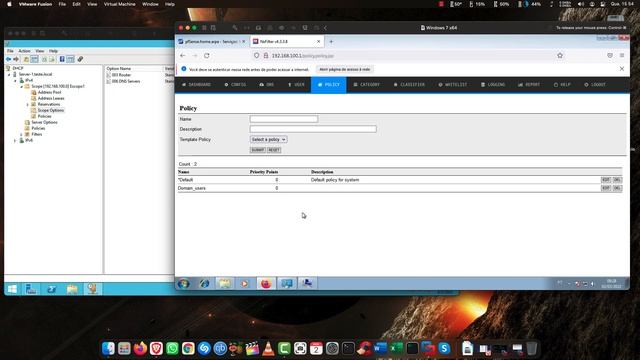Image resolution: width=640 pixels, height=360 pixels.
Task: Open the User nav item
Action: click(296, 84)
